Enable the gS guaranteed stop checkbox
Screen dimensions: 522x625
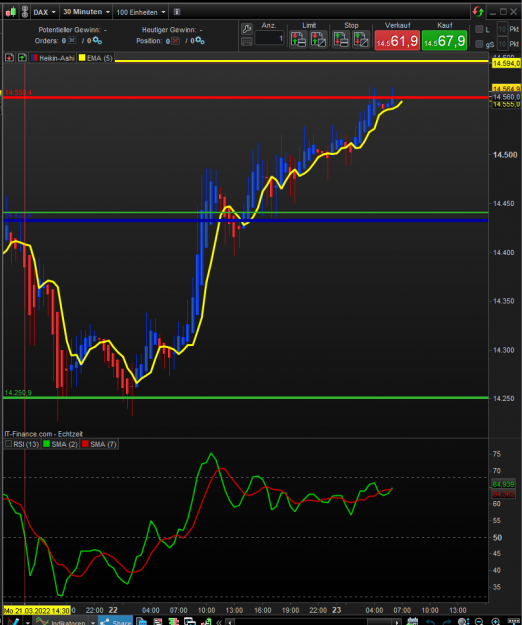[x=479, y=43]
